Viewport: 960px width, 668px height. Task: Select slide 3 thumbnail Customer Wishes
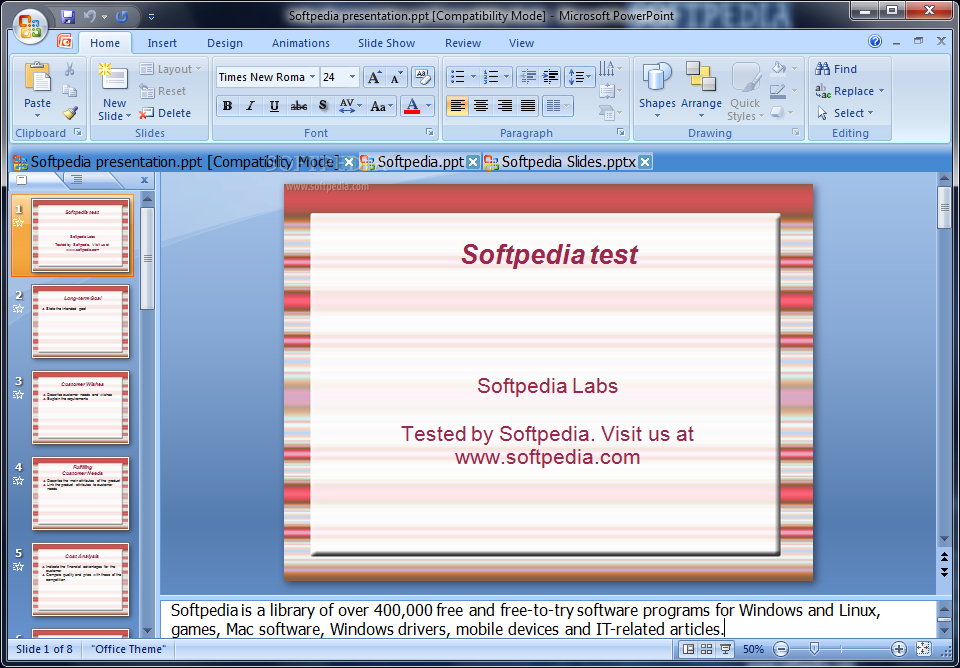tap(81, 407)
